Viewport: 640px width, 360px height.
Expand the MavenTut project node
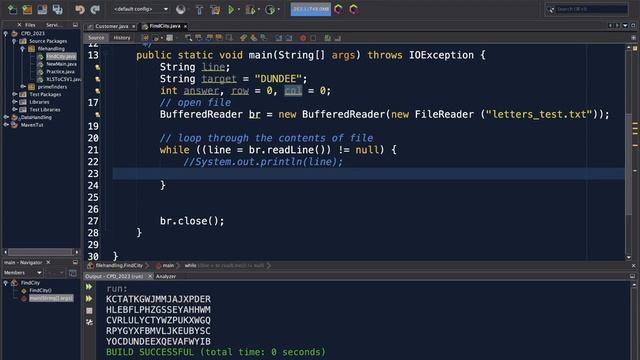point(6,125)
